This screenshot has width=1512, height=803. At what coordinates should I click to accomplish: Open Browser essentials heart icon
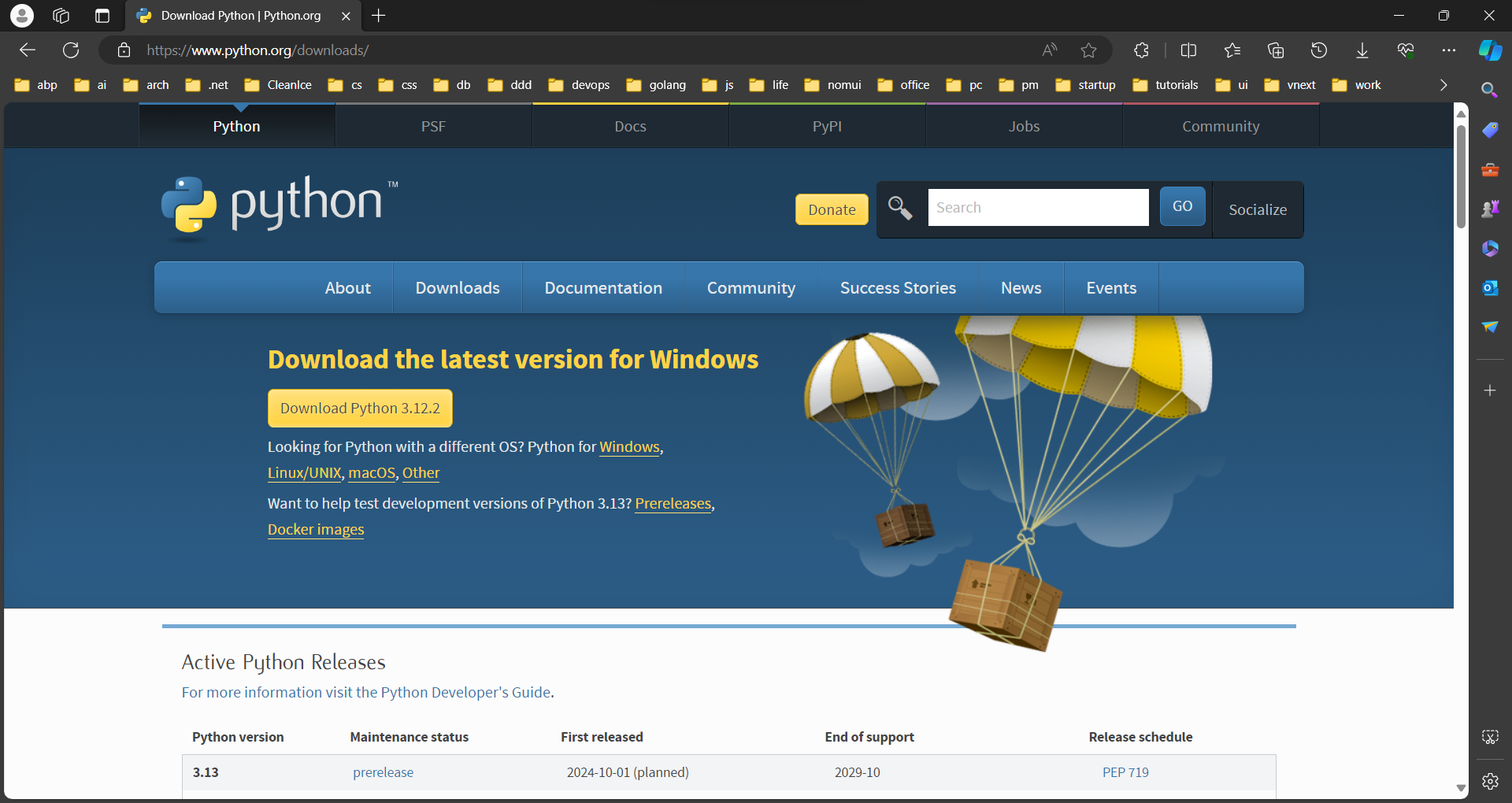(x=1406, y=50)
